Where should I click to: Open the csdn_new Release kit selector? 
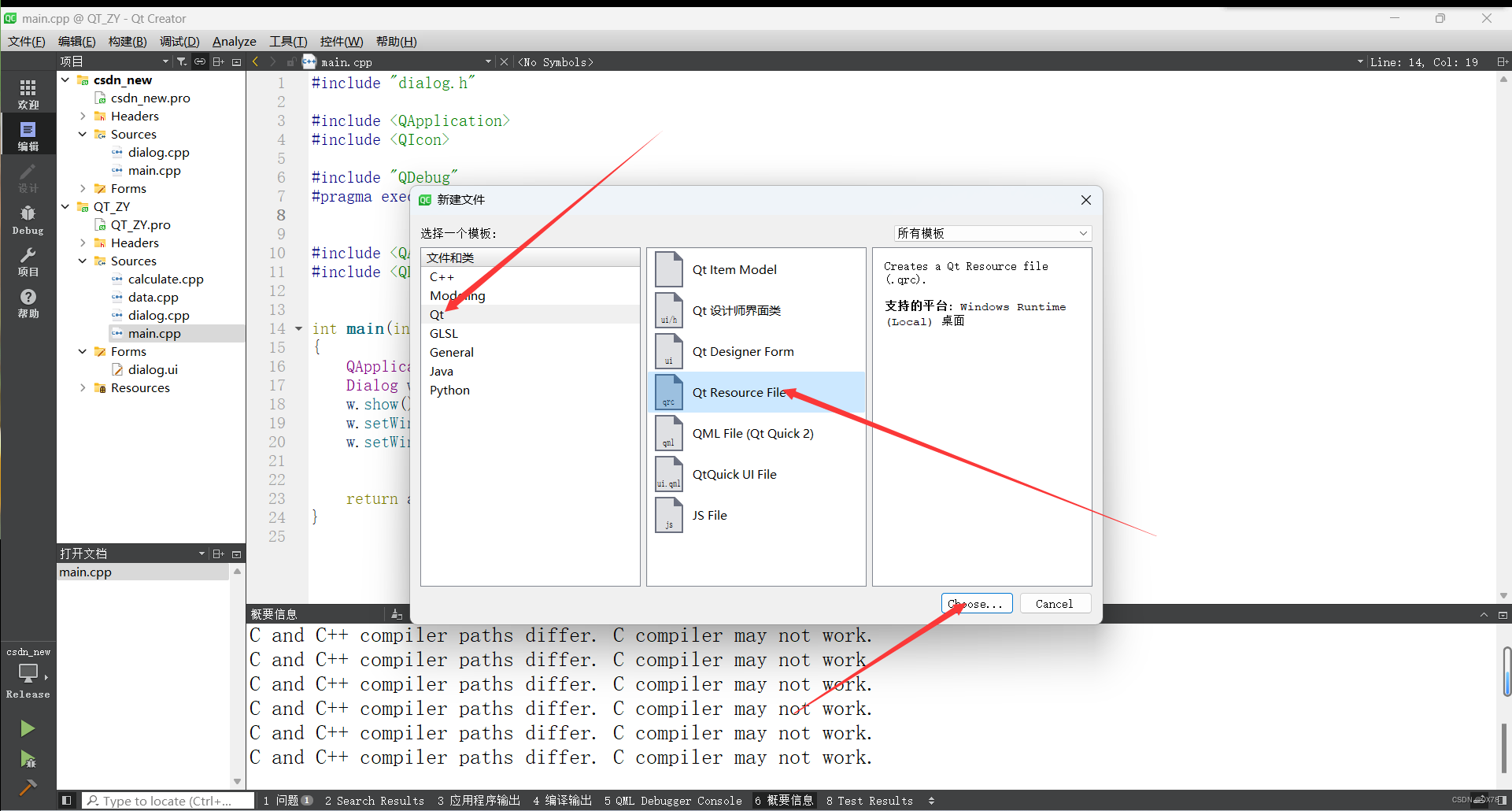28,673
